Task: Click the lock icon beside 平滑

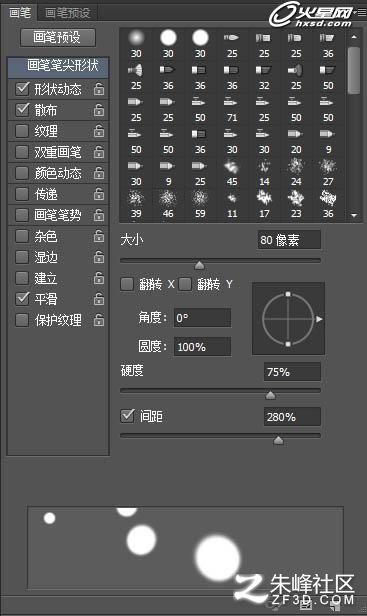Action: 99,299
